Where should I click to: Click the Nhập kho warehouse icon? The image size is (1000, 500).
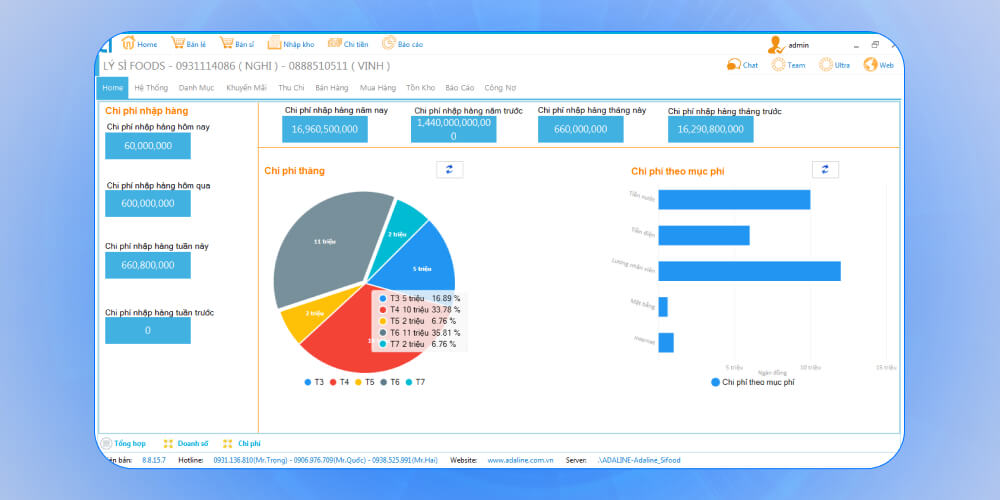coord(275,44)
